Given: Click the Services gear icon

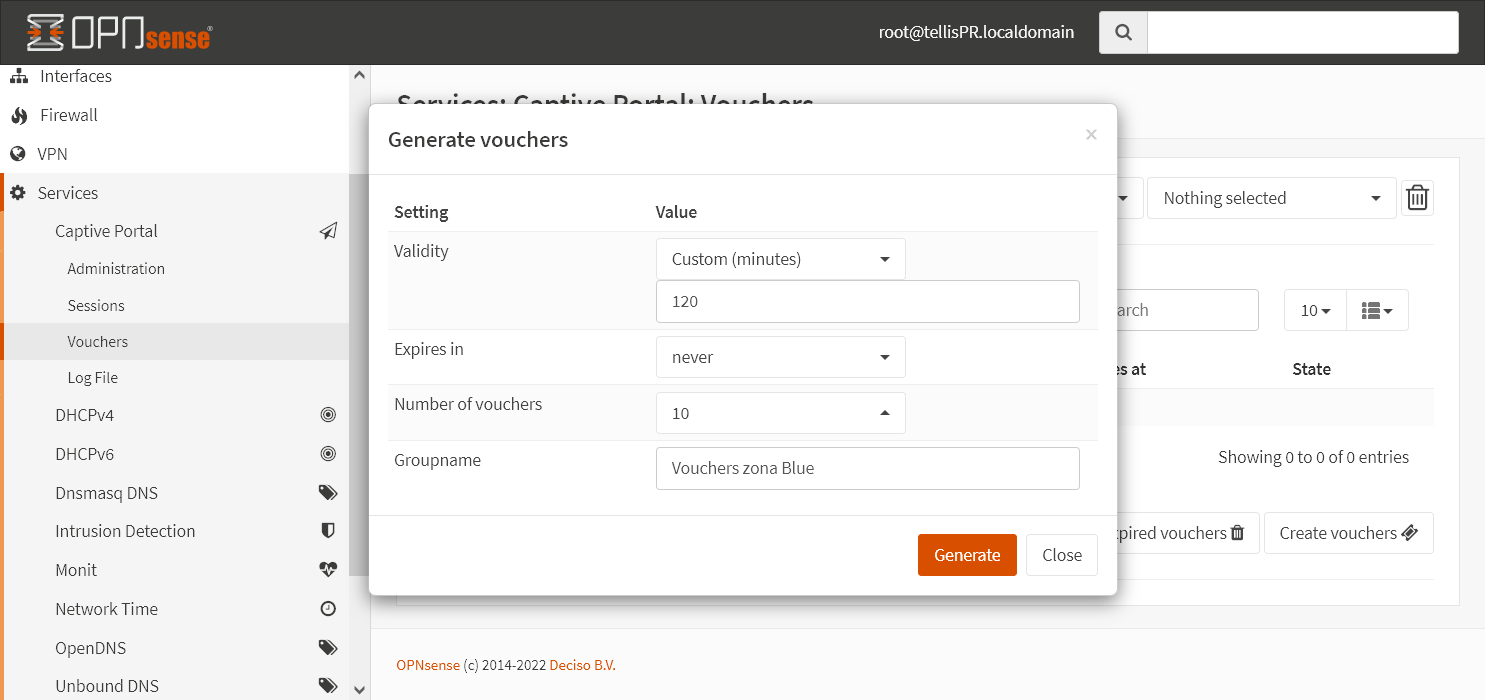Looking at the screenshot, I should (x=18, y=192).
